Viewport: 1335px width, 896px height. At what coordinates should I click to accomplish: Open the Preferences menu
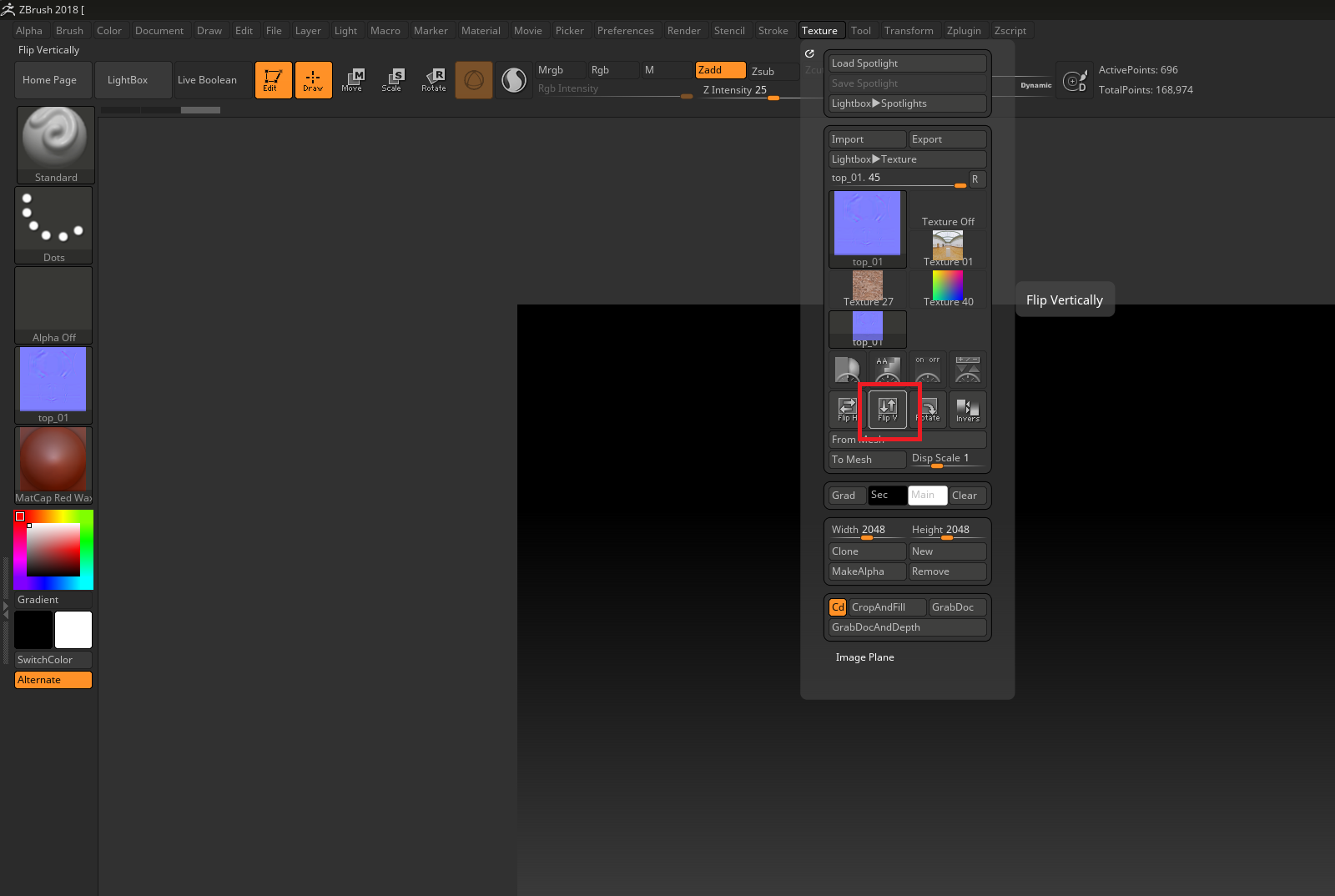(x=626, y=31)
